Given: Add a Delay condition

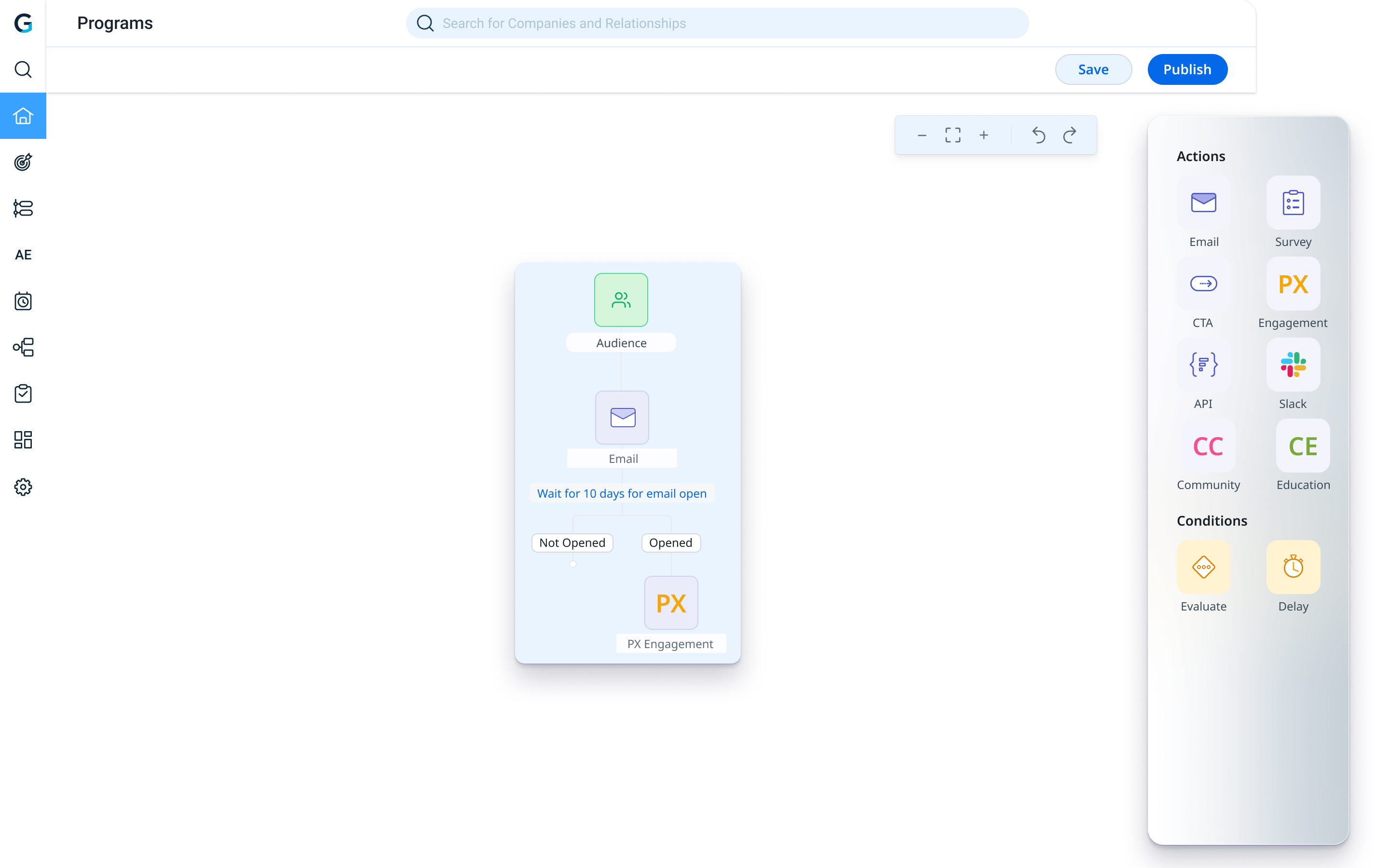Looking at the screenshot, I should 1293,568.
